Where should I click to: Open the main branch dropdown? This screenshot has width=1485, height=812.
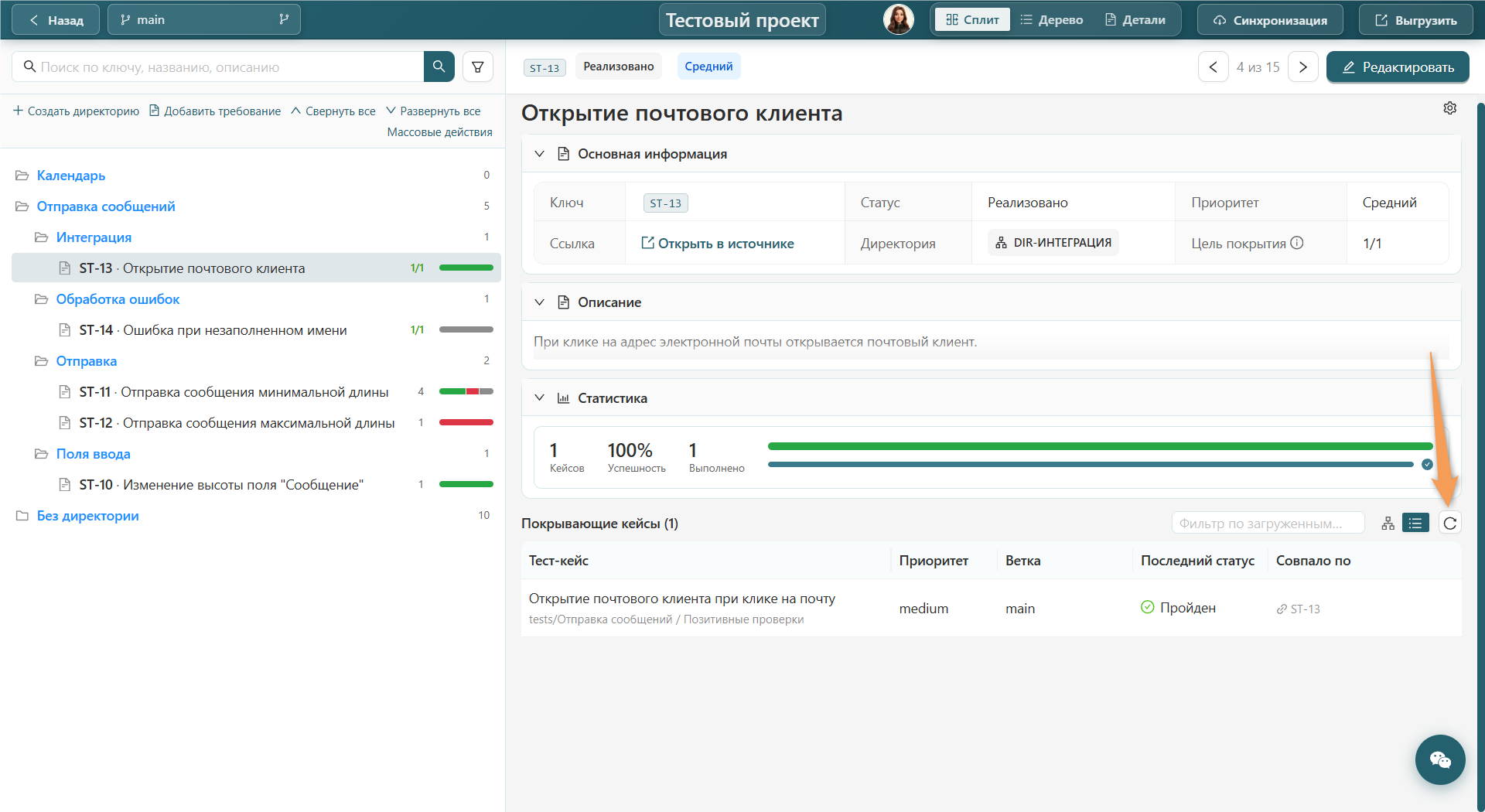tap(204, 19)
